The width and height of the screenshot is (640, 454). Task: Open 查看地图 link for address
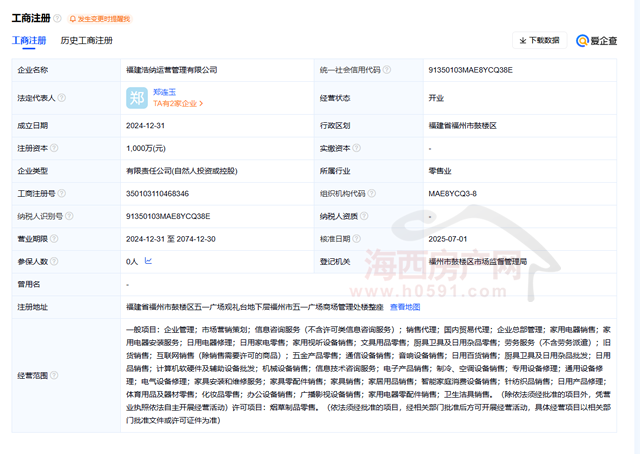pos(405,307)
